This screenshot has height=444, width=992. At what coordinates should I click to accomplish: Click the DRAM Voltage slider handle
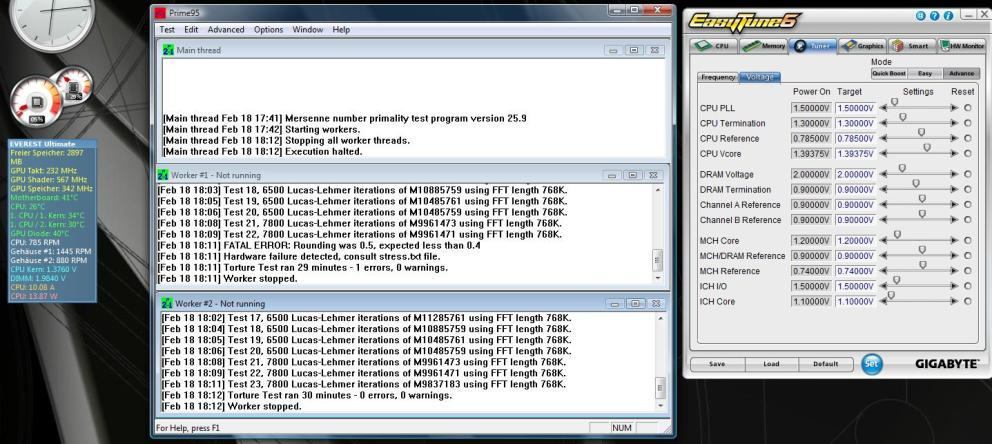[902, 168]
